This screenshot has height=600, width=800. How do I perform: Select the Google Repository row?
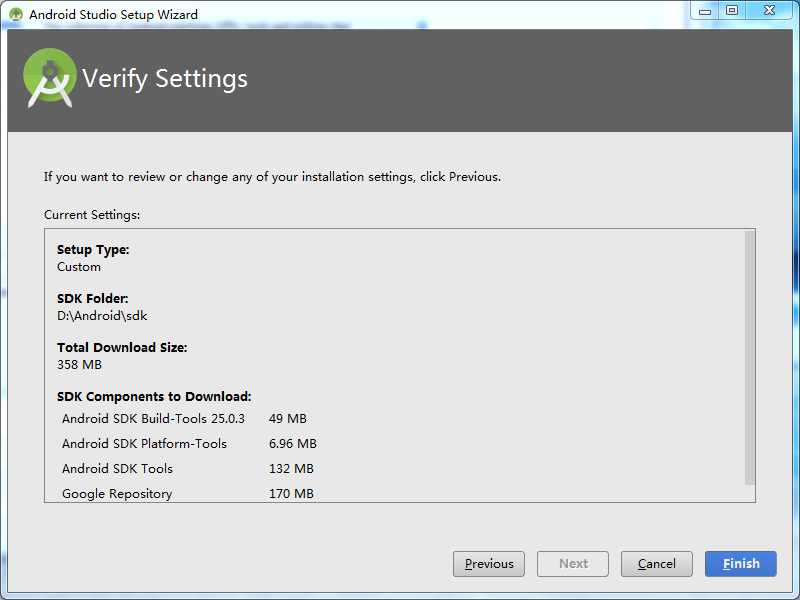[x=188, y=494]
